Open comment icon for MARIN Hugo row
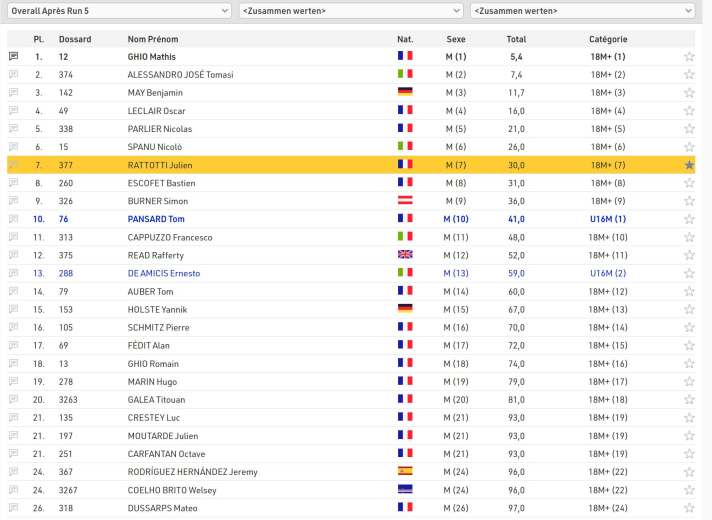712x520 pixels. click(x=14, y=381)
